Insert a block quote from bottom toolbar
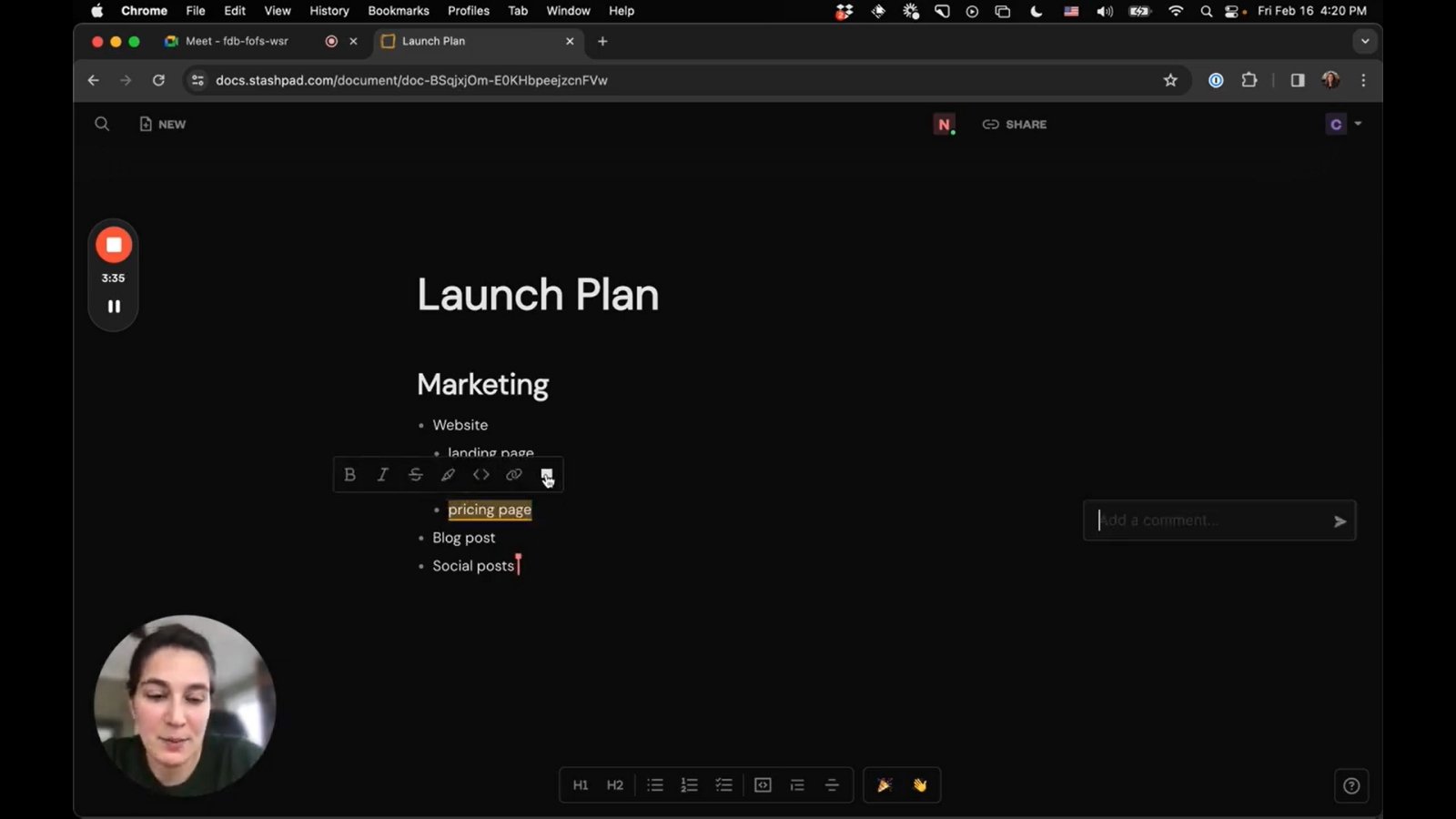The width and height of the screenshot is (1456, 819). coord(797,785)
